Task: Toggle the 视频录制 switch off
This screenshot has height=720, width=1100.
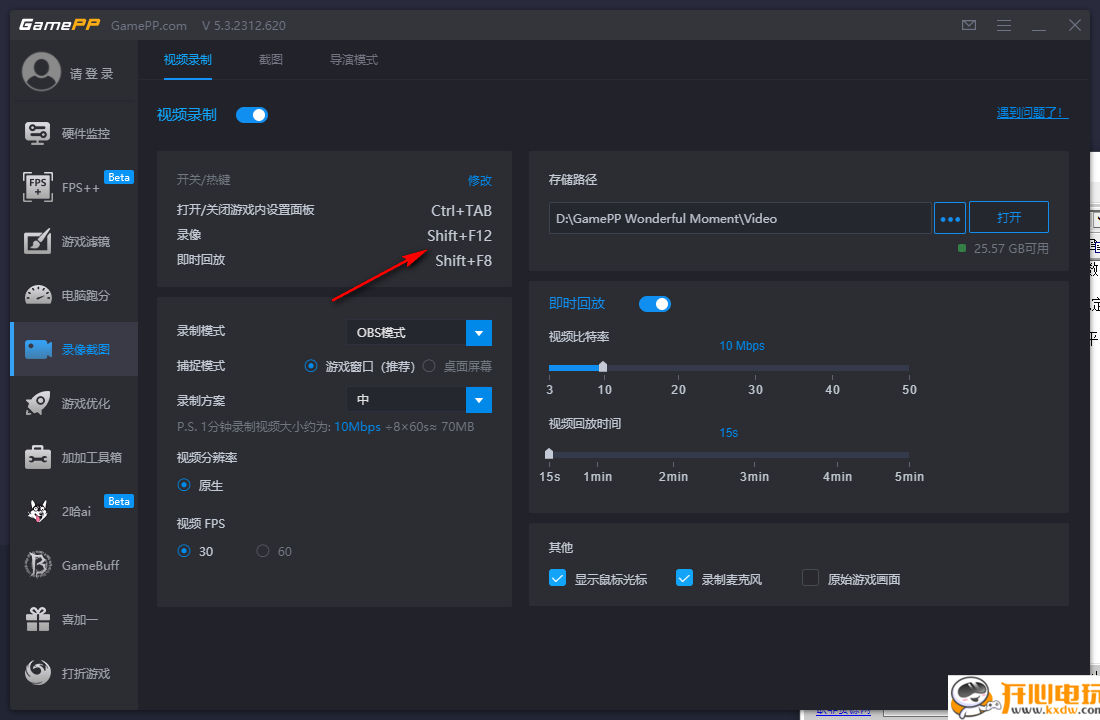Action: tap(252, 115)
